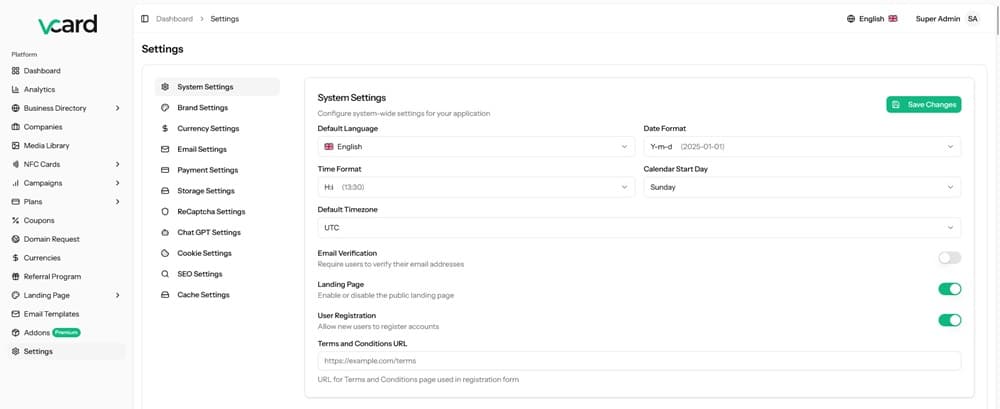
Task: Open the Date Format dropdown
Action: 802,147
